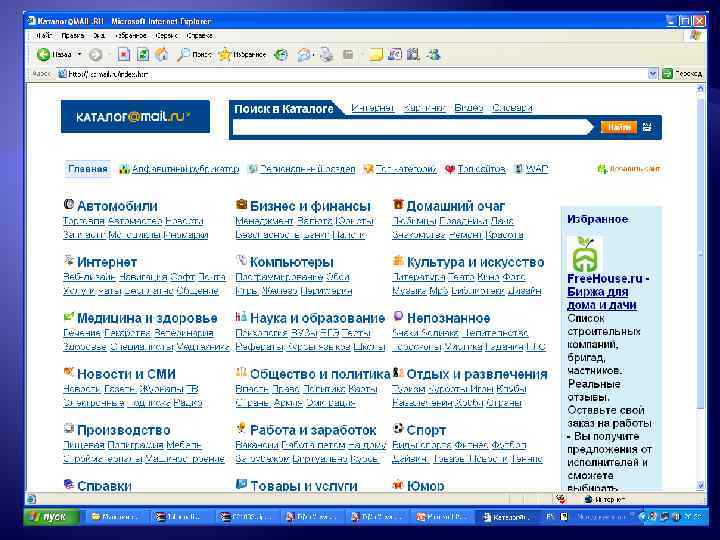The image size is (720, 540).
Task: Switch search to Видео tab
Action: [x=468, y=108]
